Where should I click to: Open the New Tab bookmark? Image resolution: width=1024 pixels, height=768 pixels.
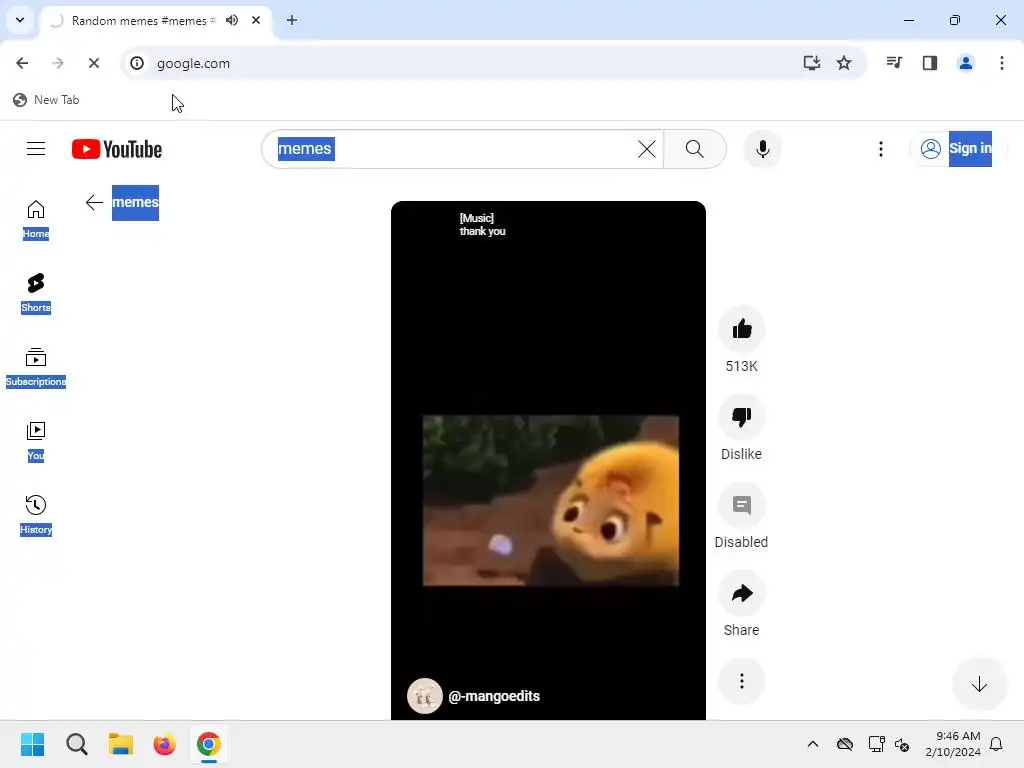tap(46, 100)
